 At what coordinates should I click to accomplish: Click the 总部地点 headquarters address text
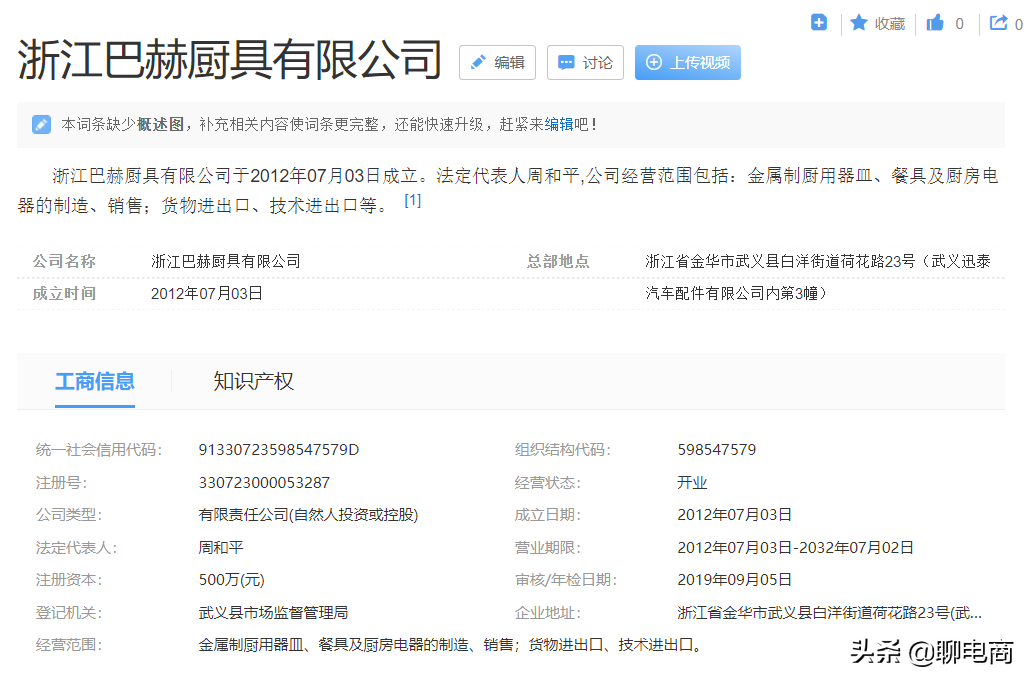coord(818,277)
